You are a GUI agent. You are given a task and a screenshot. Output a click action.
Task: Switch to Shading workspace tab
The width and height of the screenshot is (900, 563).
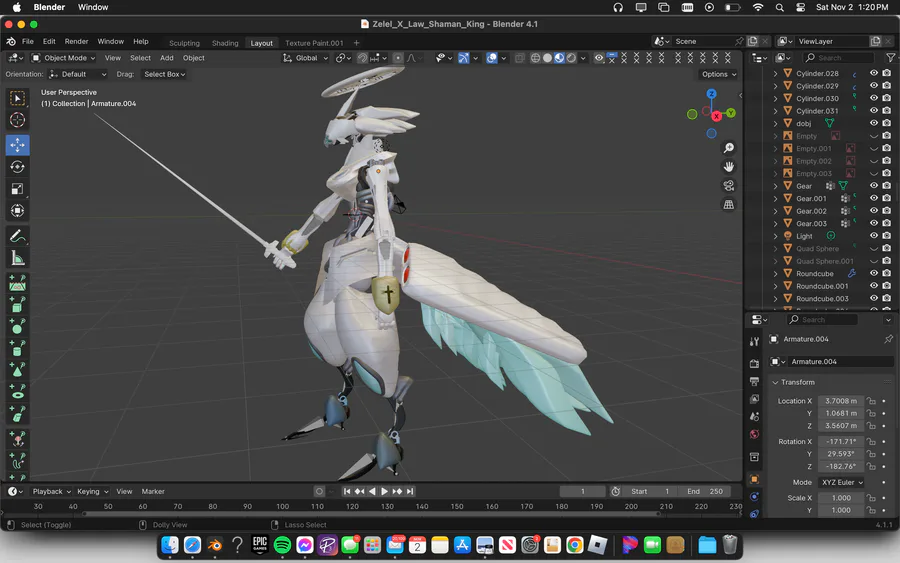[x=225, y=43]
